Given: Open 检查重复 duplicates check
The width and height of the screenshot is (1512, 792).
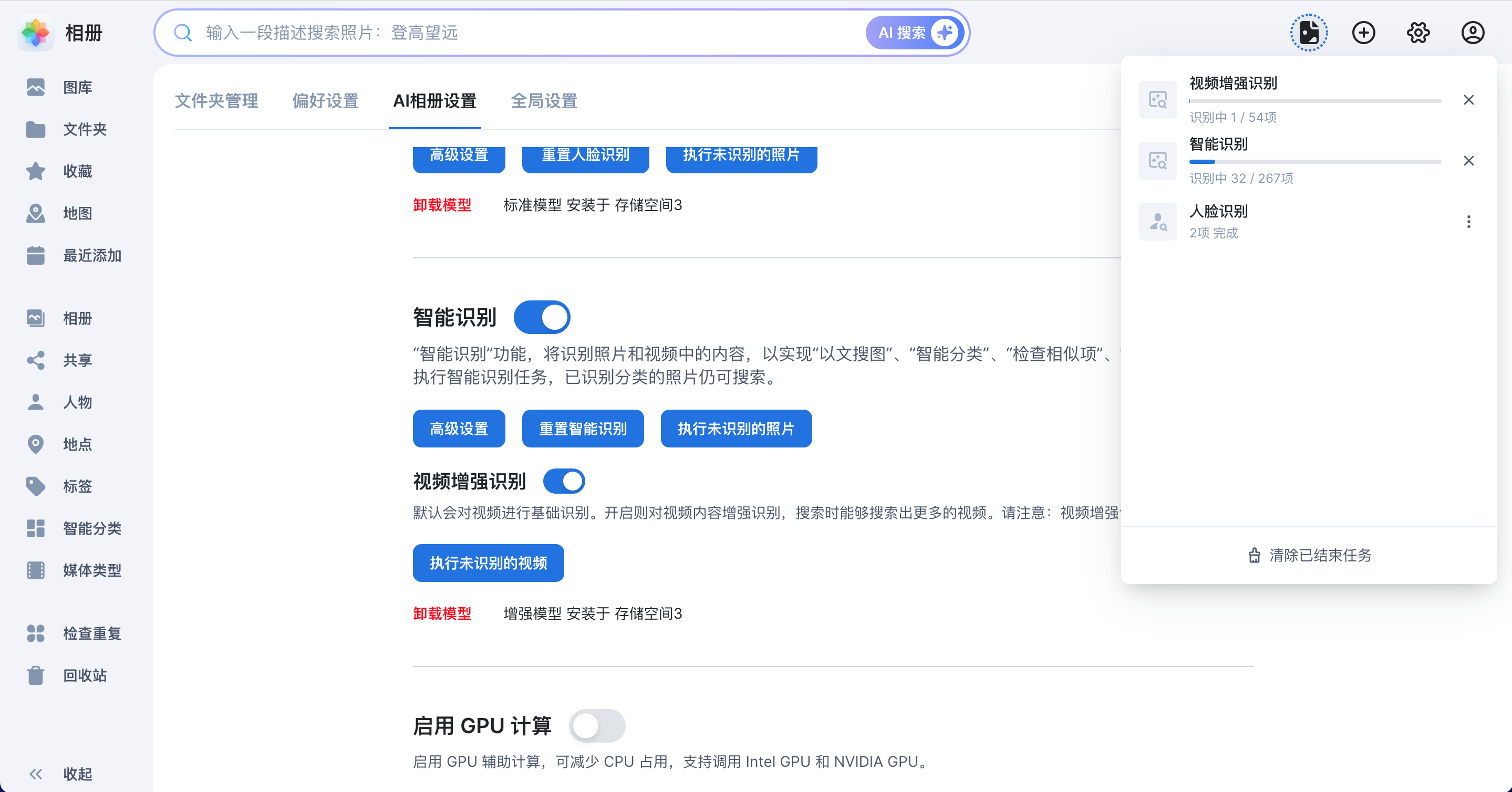Looking at the screenshot, I should 91,633.
